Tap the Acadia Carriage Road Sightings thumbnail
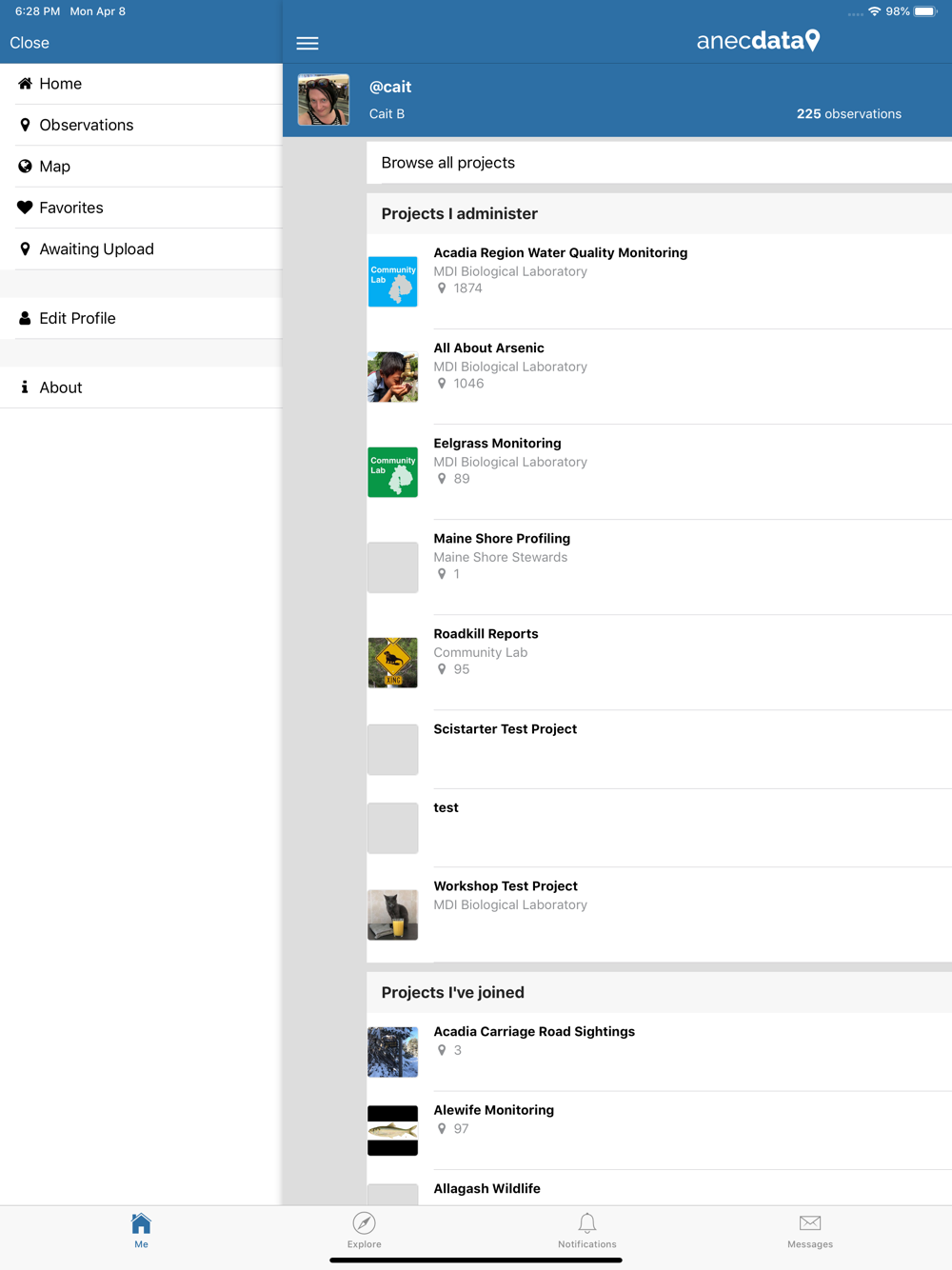 393,1052
